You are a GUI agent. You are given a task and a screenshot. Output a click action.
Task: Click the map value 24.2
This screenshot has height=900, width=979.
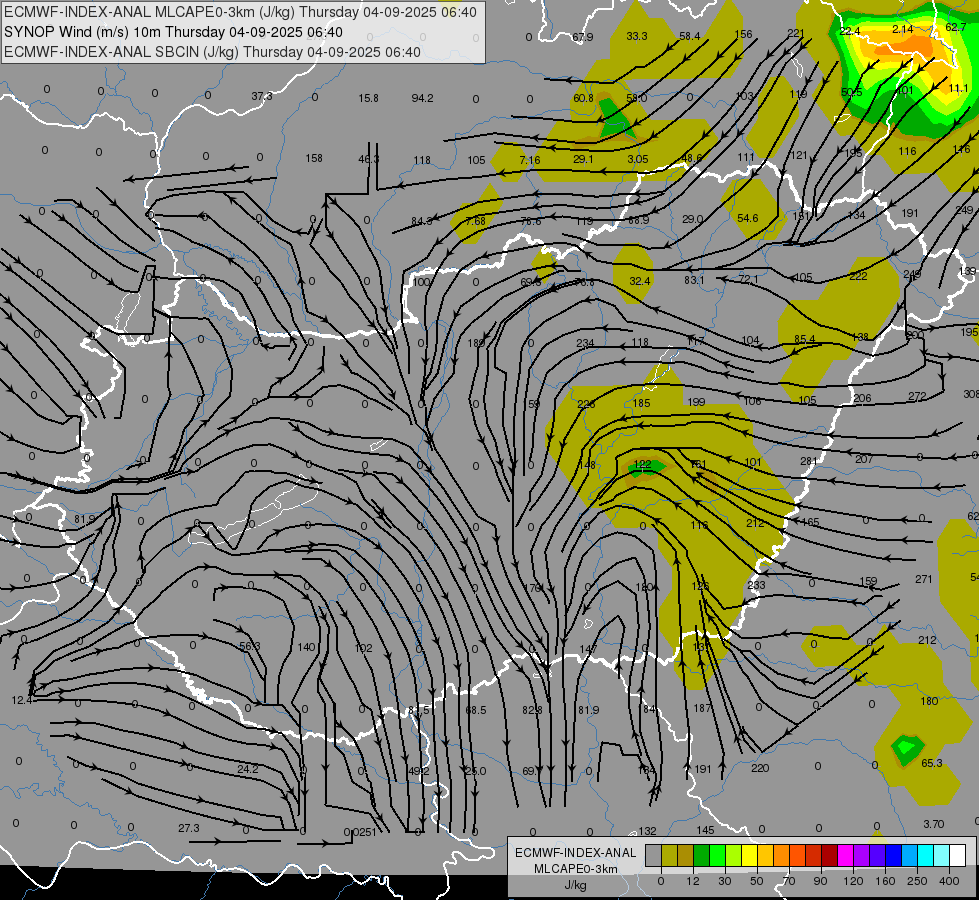coord(247,769)
